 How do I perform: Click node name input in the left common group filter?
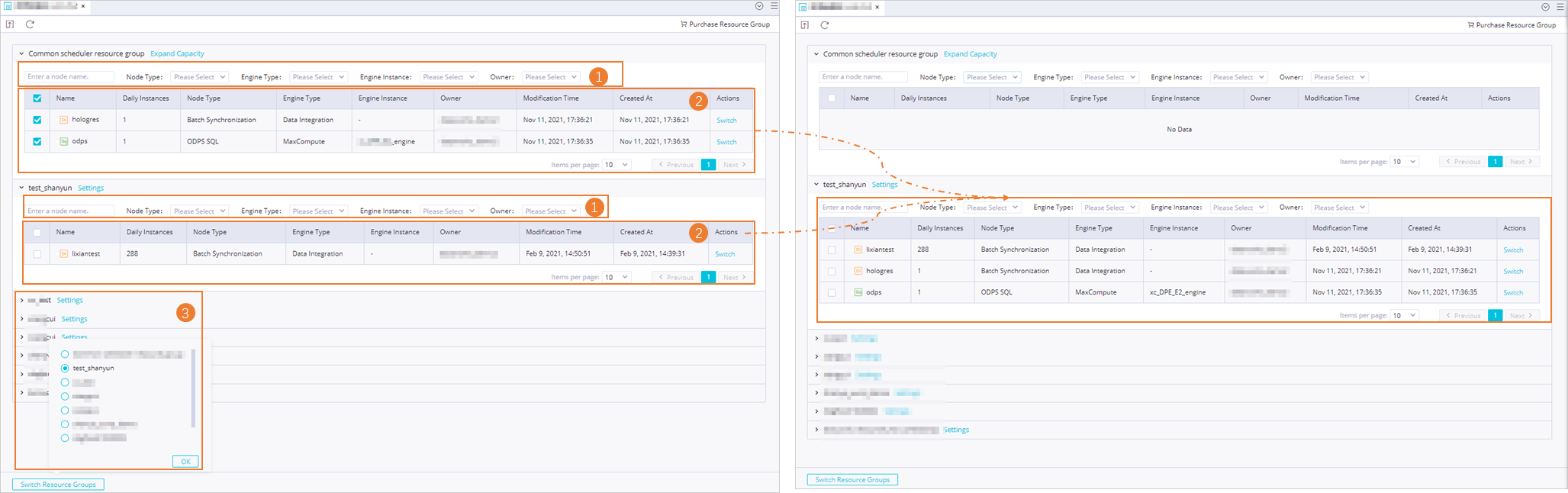tap(69, 77)
